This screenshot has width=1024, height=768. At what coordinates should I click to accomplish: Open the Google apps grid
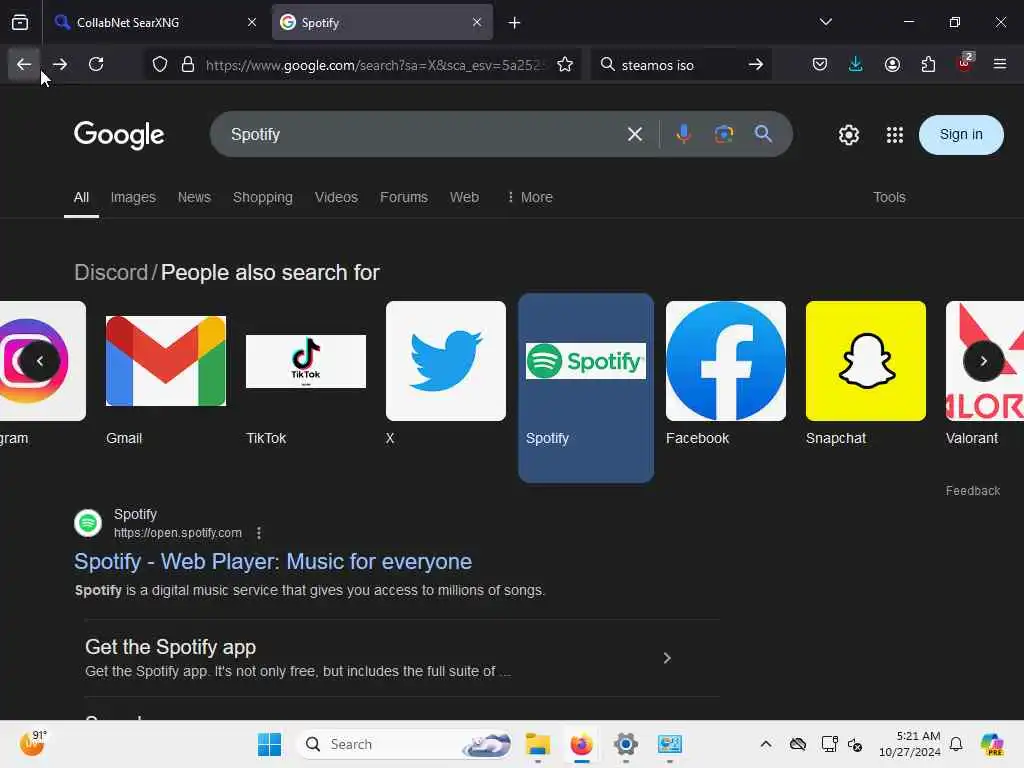pyautogui.click(x=895, y=135)
